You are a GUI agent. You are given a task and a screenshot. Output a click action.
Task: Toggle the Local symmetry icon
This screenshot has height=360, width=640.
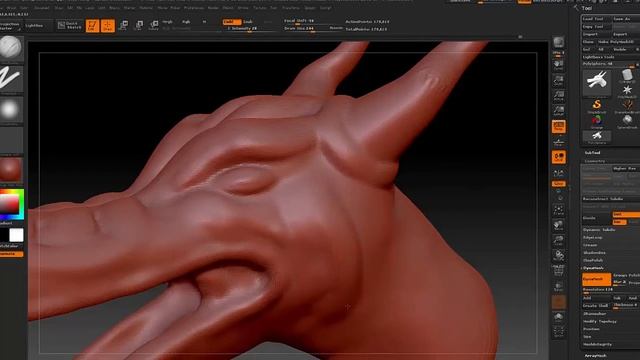(558, 157)
